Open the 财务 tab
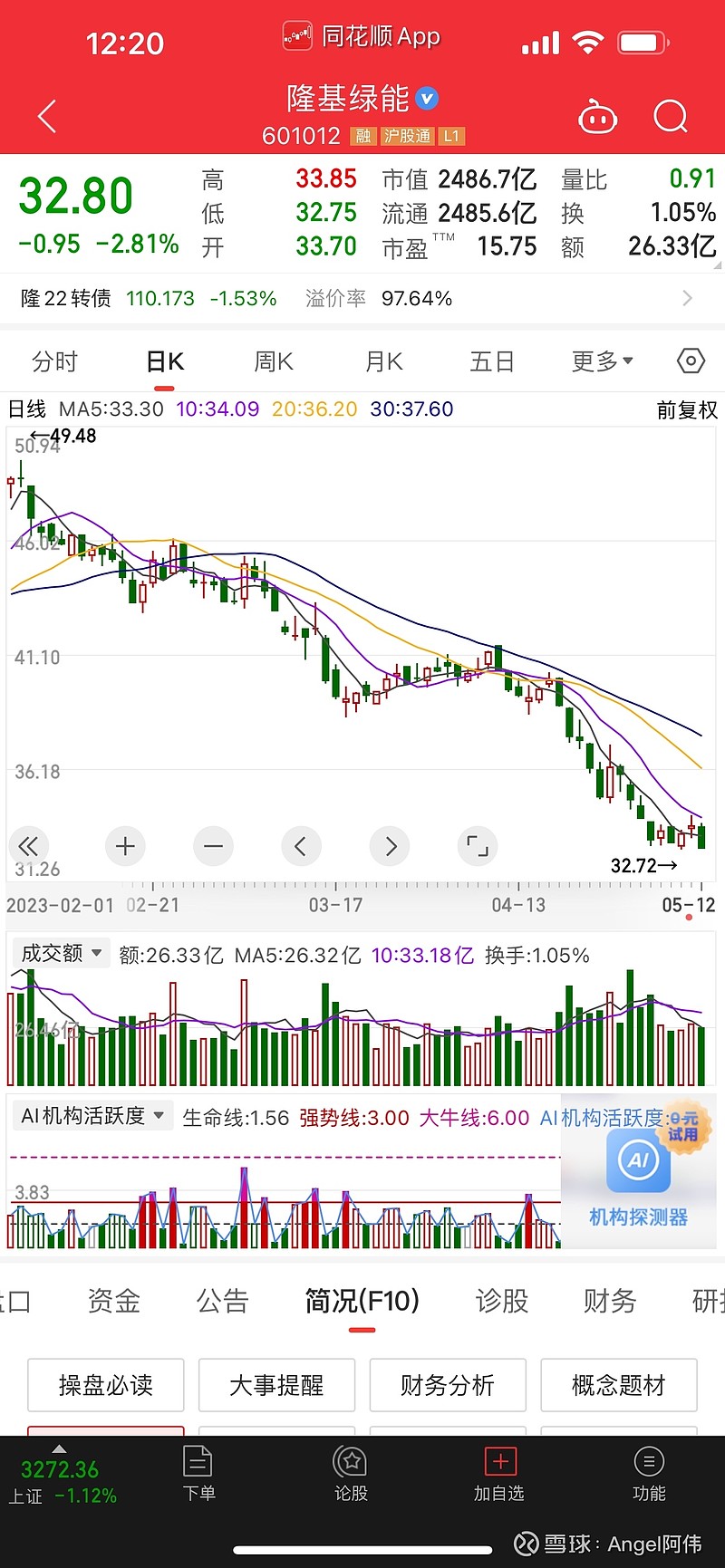 coord(610,1301)
